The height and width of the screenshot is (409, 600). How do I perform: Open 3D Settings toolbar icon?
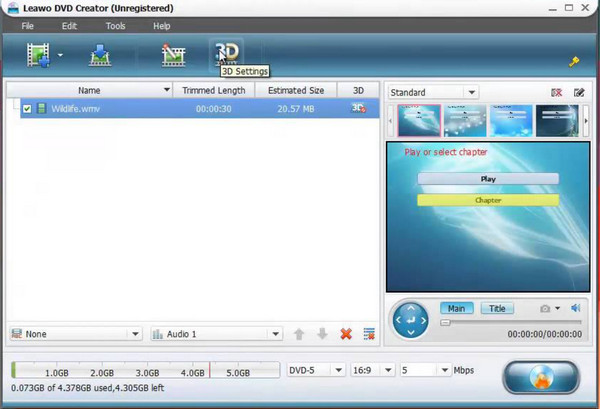pos(227,54)
